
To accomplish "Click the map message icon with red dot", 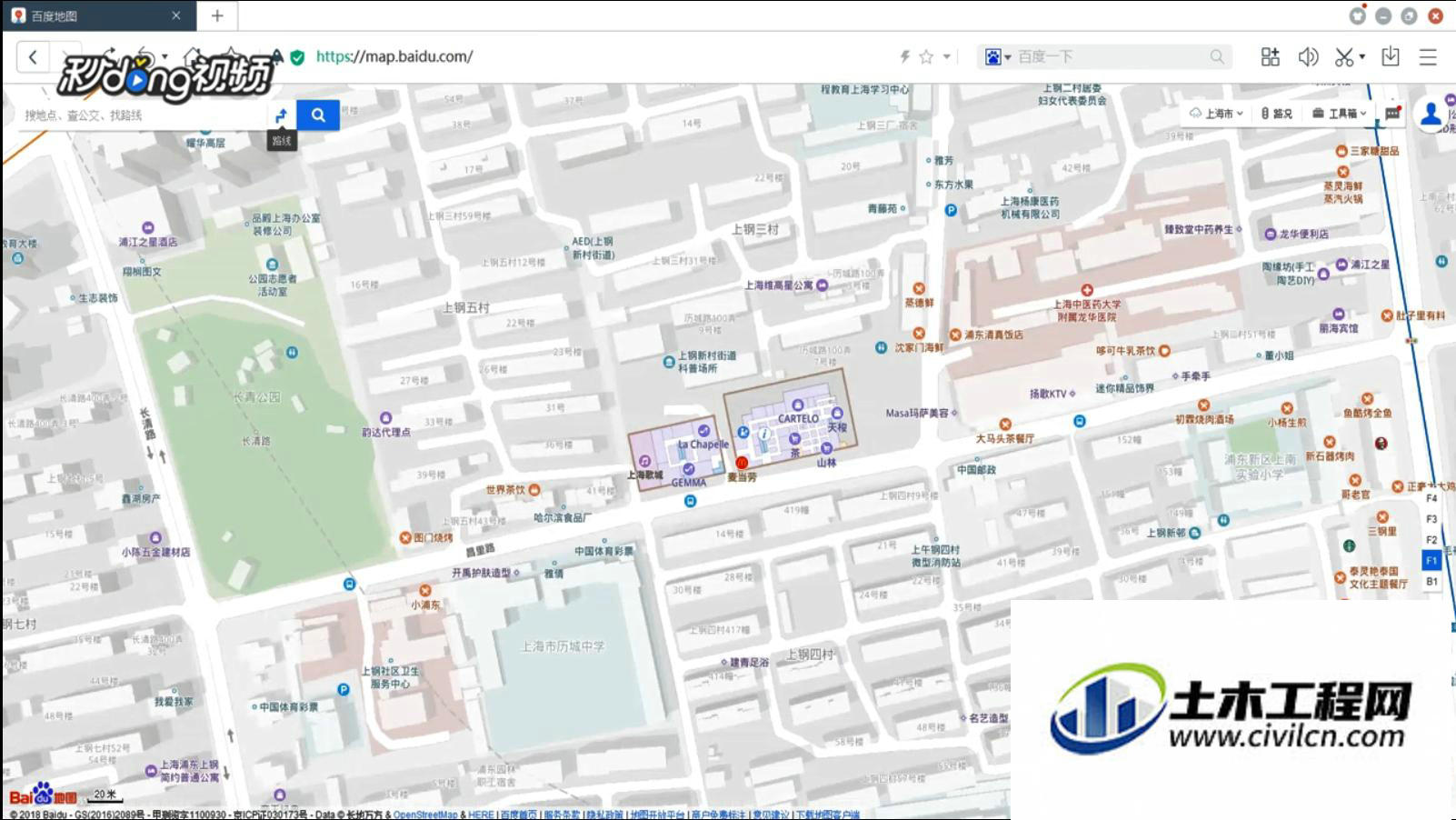I will [x=1392, y=113].
